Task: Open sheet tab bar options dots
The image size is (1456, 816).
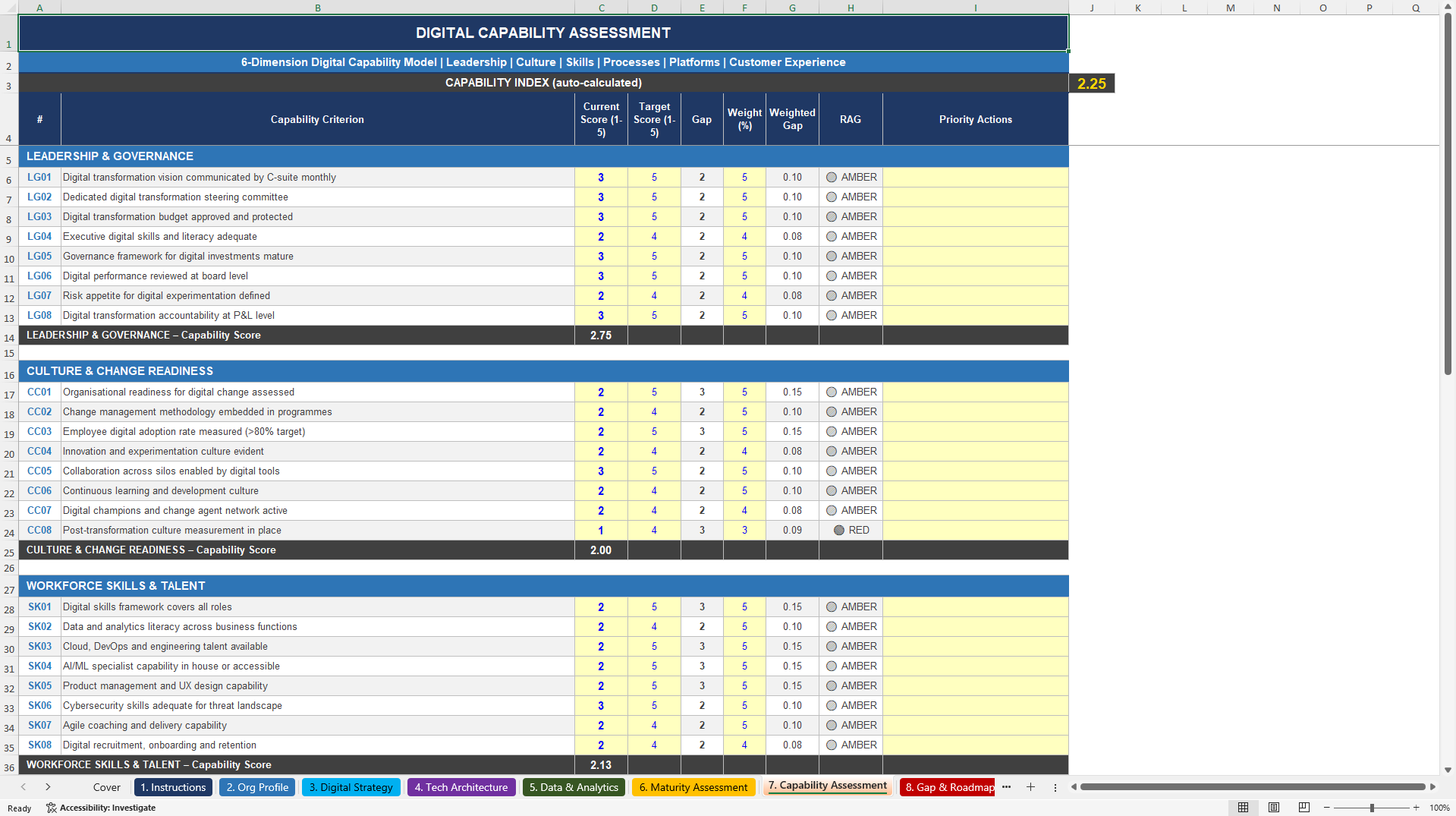Action: [1055, 787]
